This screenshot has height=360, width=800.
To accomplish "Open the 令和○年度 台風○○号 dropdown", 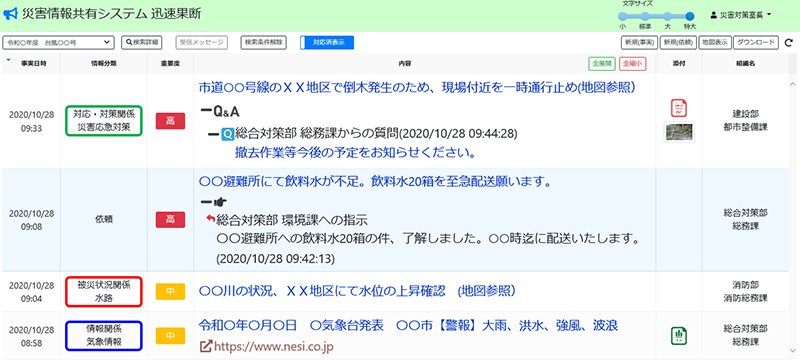I will (58, 43).
